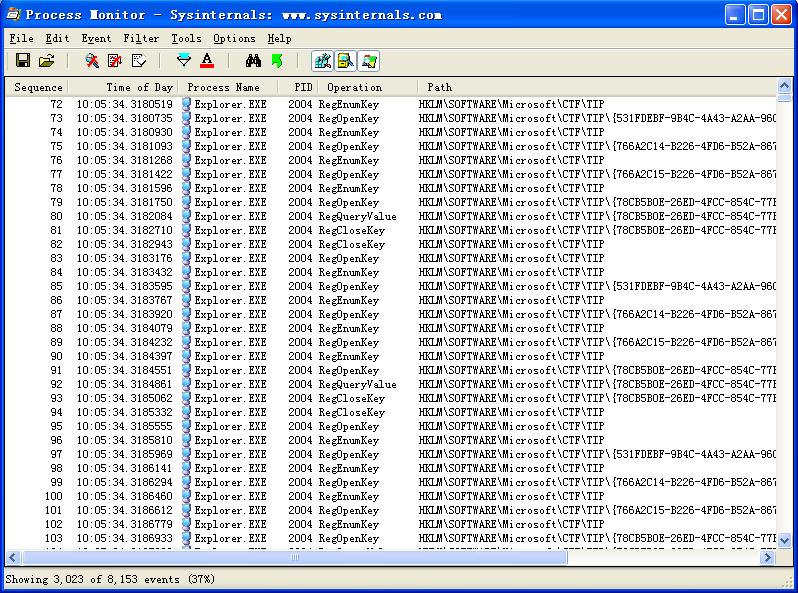Open the Help menu
The height and width of the screenshot is (593, 798).
pyautogui.click(x=279, y=39)
